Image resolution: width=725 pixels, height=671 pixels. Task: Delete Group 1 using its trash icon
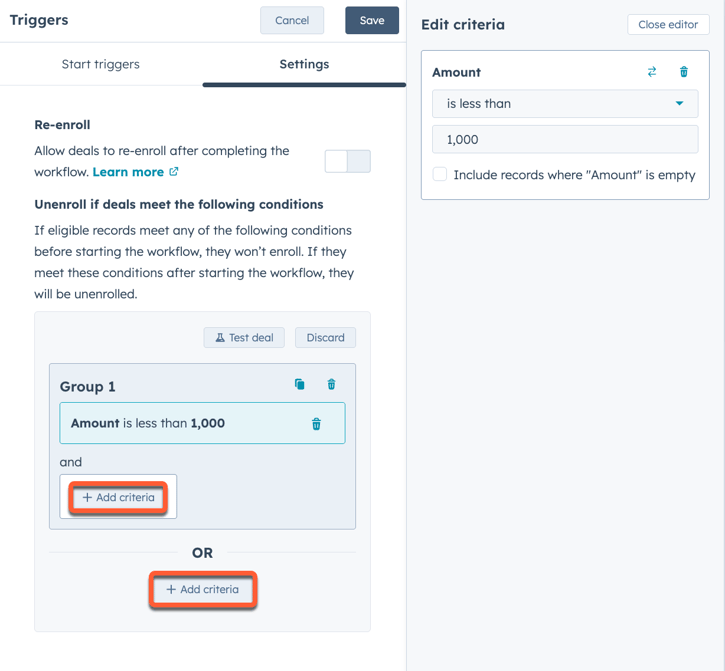tap(332, 385)
